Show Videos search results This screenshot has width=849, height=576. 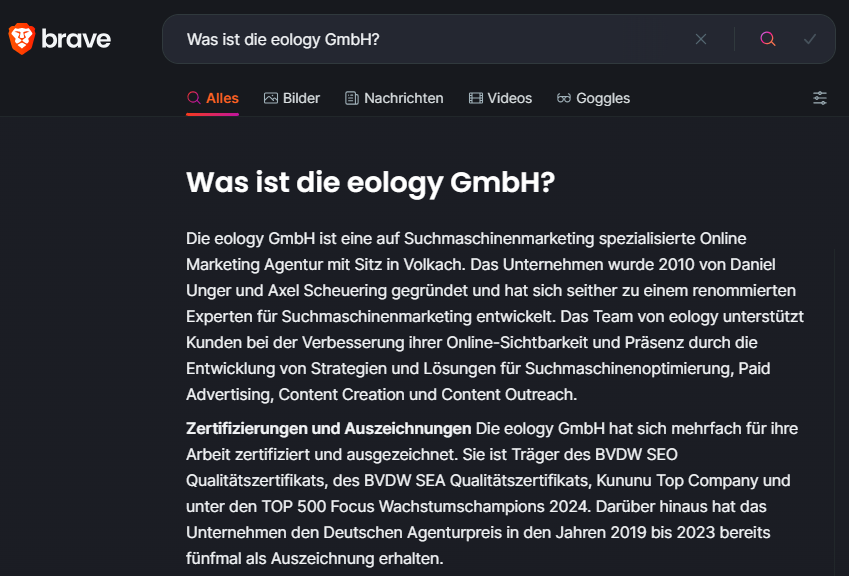click(x=500, y=98)
